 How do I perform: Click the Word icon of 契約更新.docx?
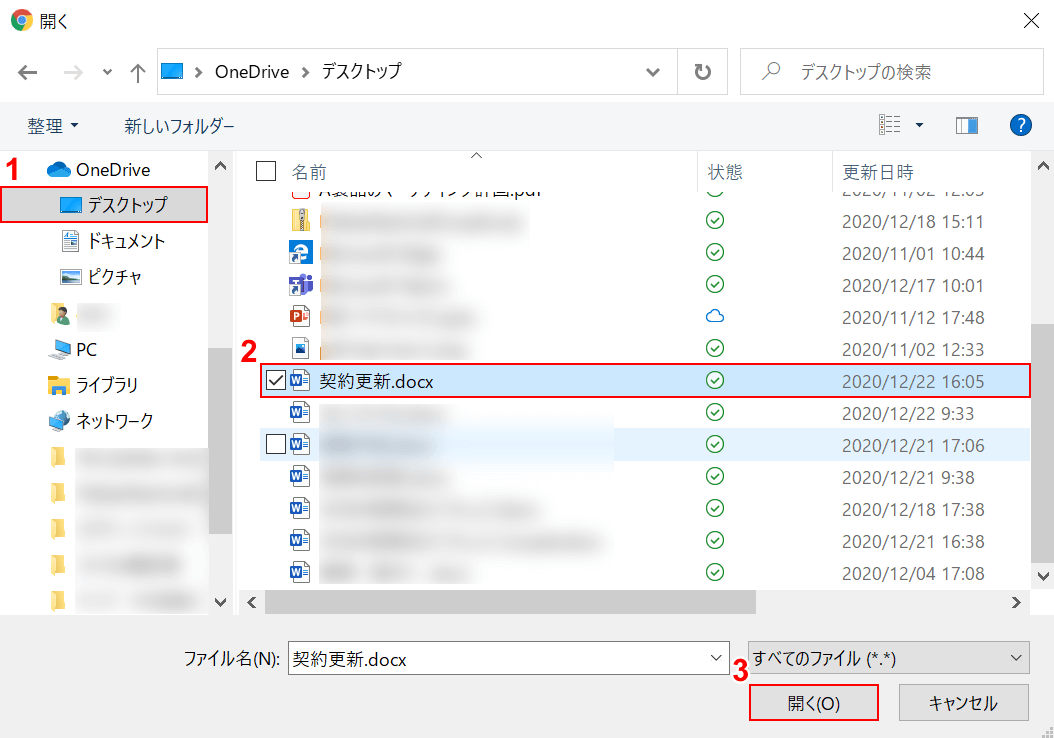pyautogui.click(x=300, y=380)
